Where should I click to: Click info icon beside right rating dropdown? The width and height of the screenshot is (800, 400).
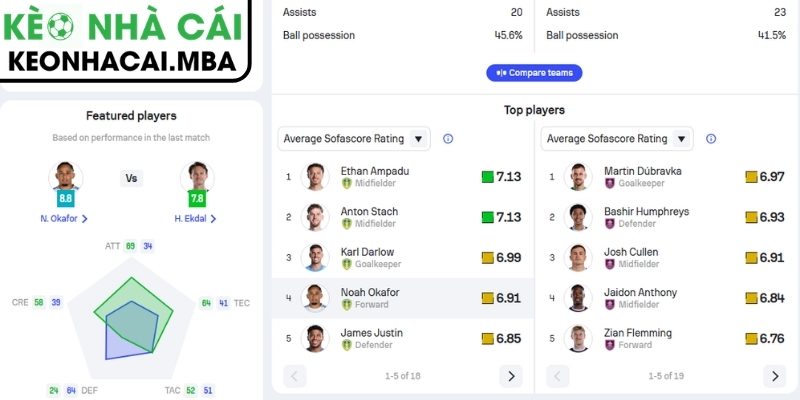(711, 139)
